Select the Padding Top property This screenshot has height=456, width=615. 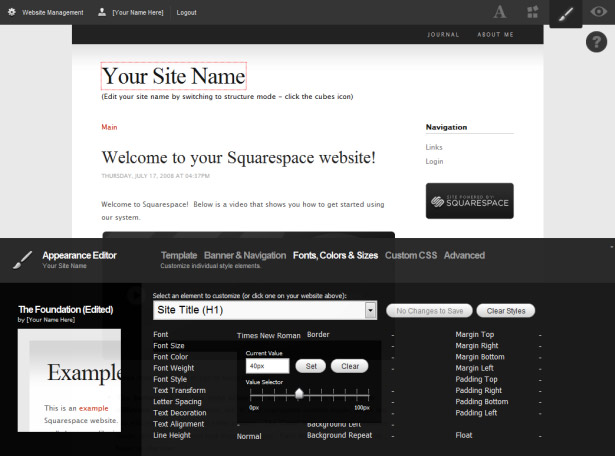coord(476,379)
